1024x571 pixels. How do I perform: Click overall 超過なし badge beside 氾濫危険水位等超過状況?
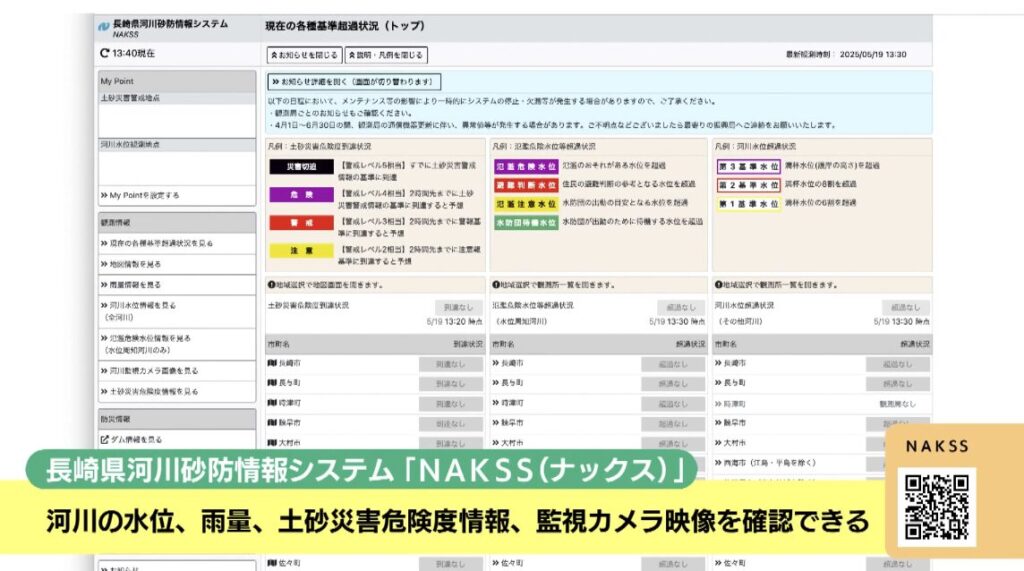click(x=681, y=307)
